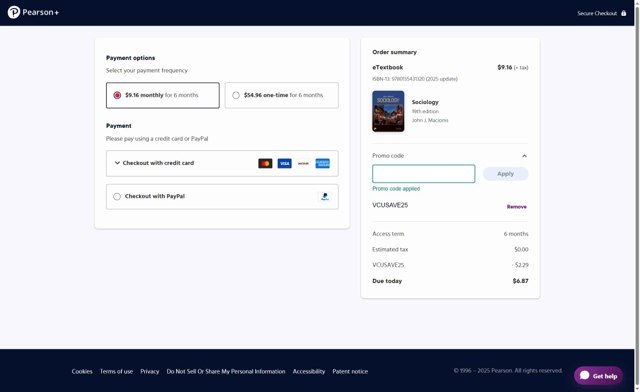Click the Visa card icon

284,163
